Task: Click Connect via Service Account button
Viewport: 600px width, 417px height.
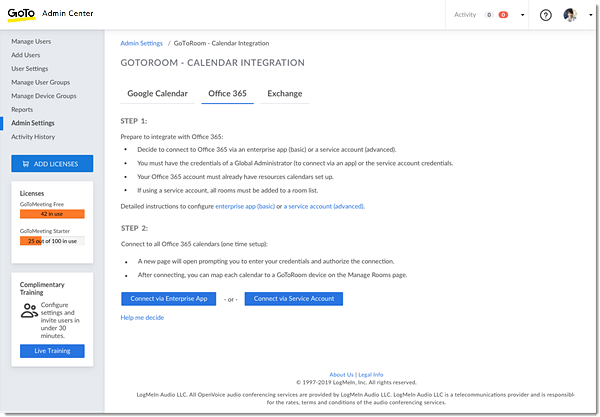Action: pos(294,299)
